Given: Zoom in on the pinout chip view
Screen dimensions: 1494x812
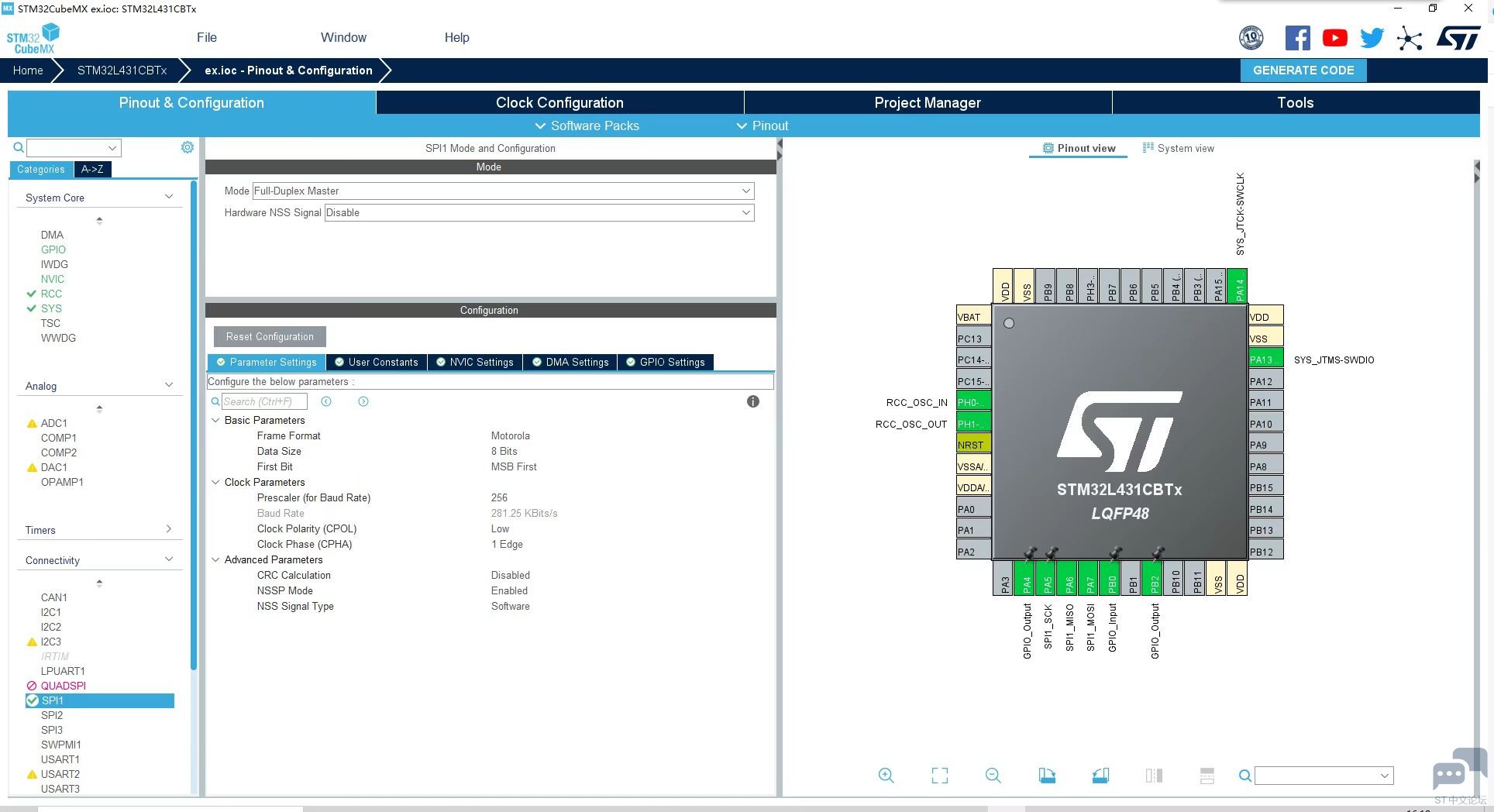Looking at the screenshot, I should pyautogui.click(x=886, y=776).
